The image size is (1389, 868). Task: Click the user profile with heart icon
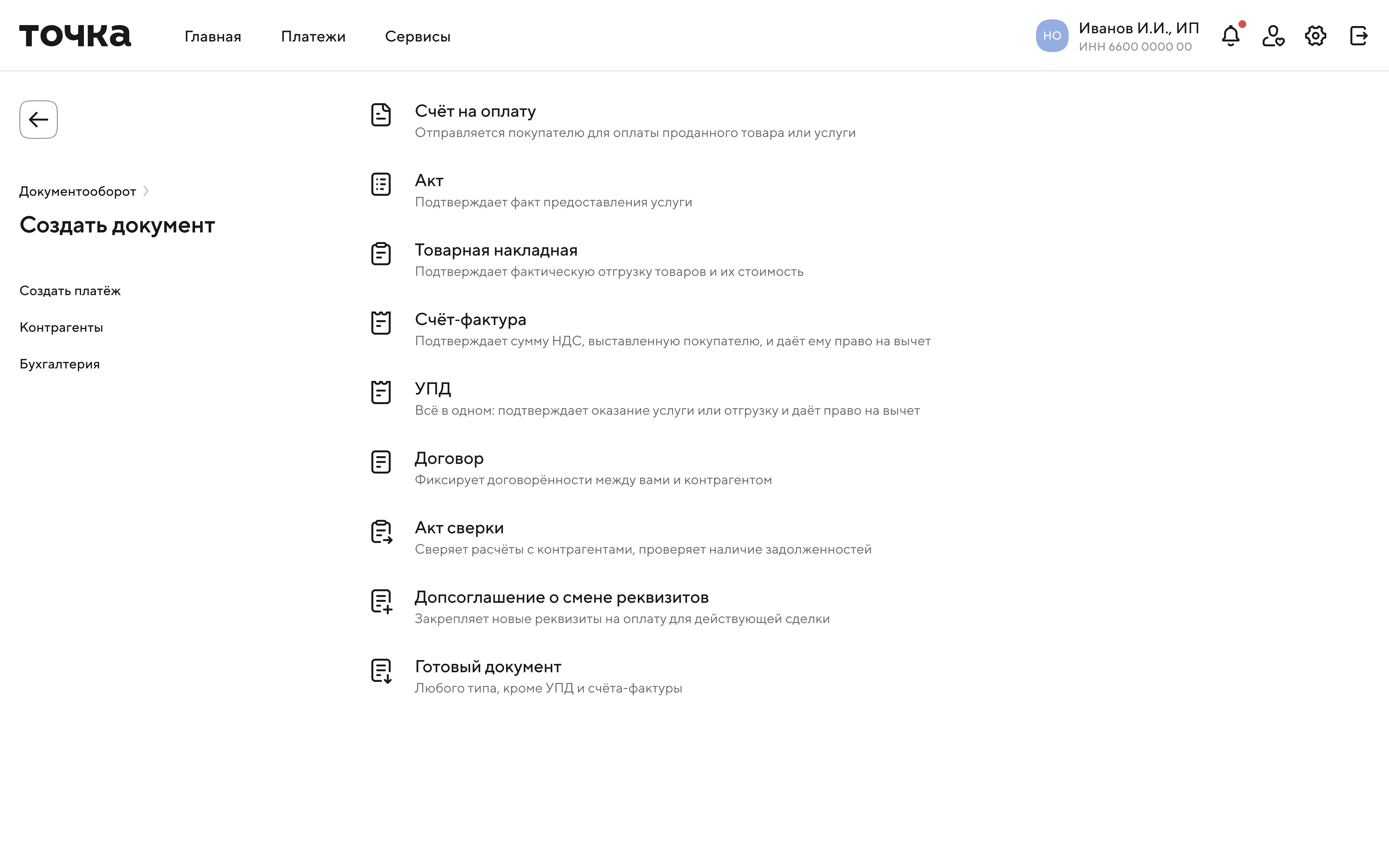[x=1273, y=36]
